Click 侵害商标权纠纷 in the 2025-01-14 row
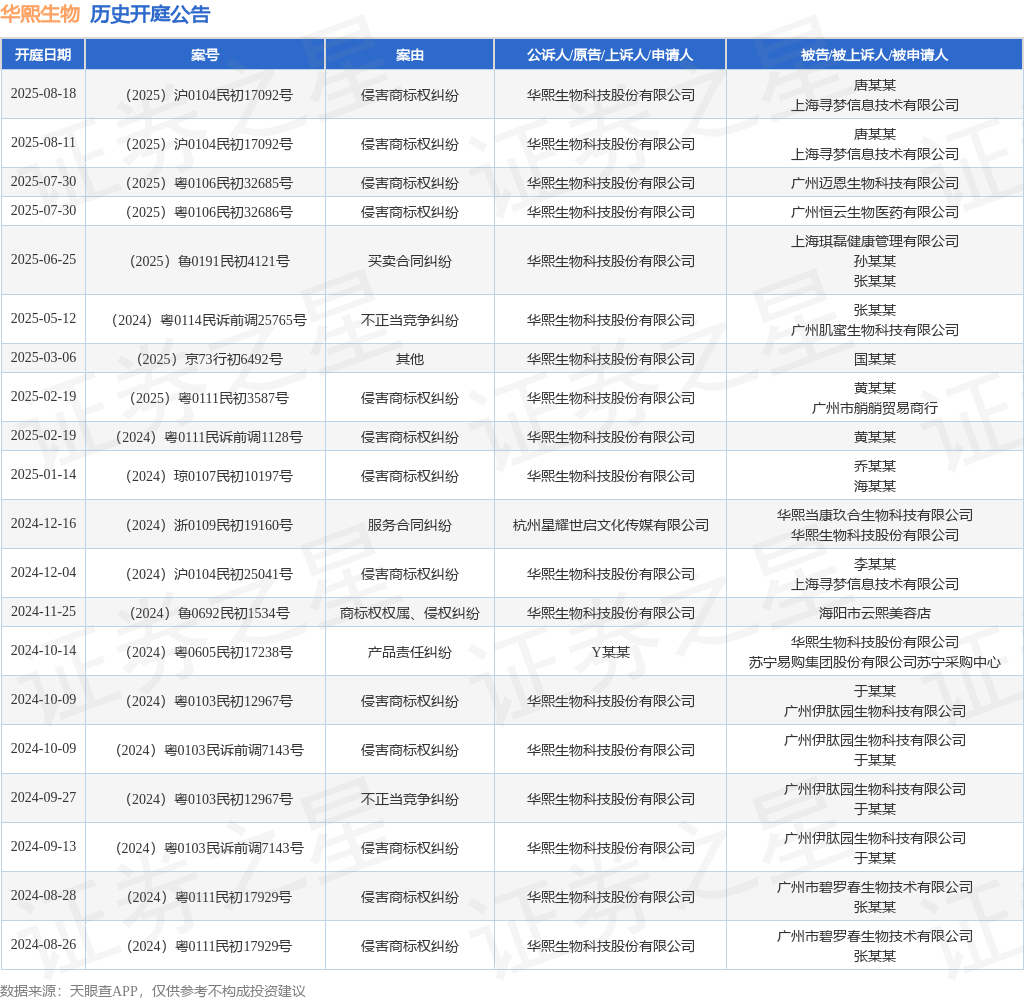The height and width of the screenshot is (1000, 1024). click(x=409, y=476)
